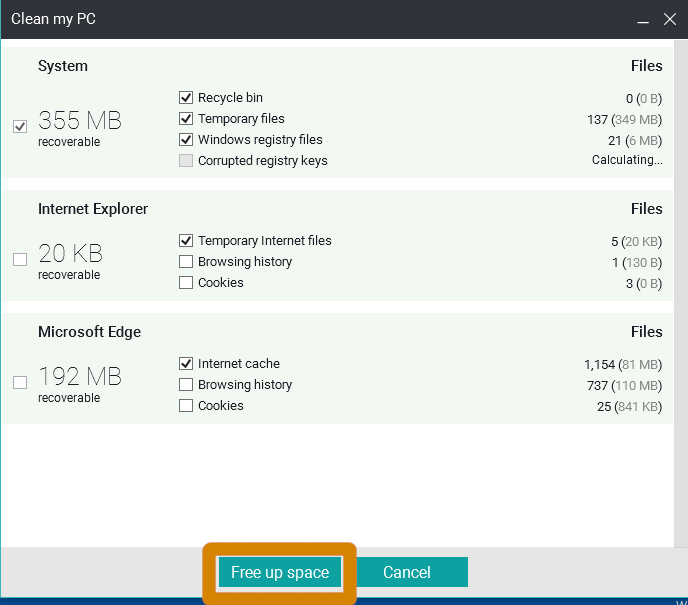This screenshot has height=605, width=688.
Task: Enable Microsoft Edge Browsing history checkbox
Action: coord(186,384)
